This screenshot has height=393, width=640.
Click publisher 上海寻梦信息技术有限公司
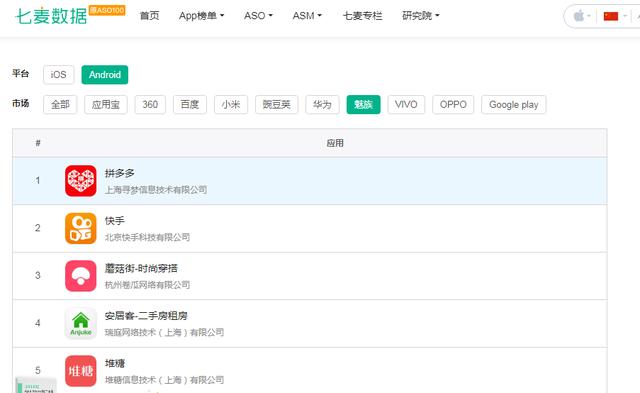pos(156,190)
